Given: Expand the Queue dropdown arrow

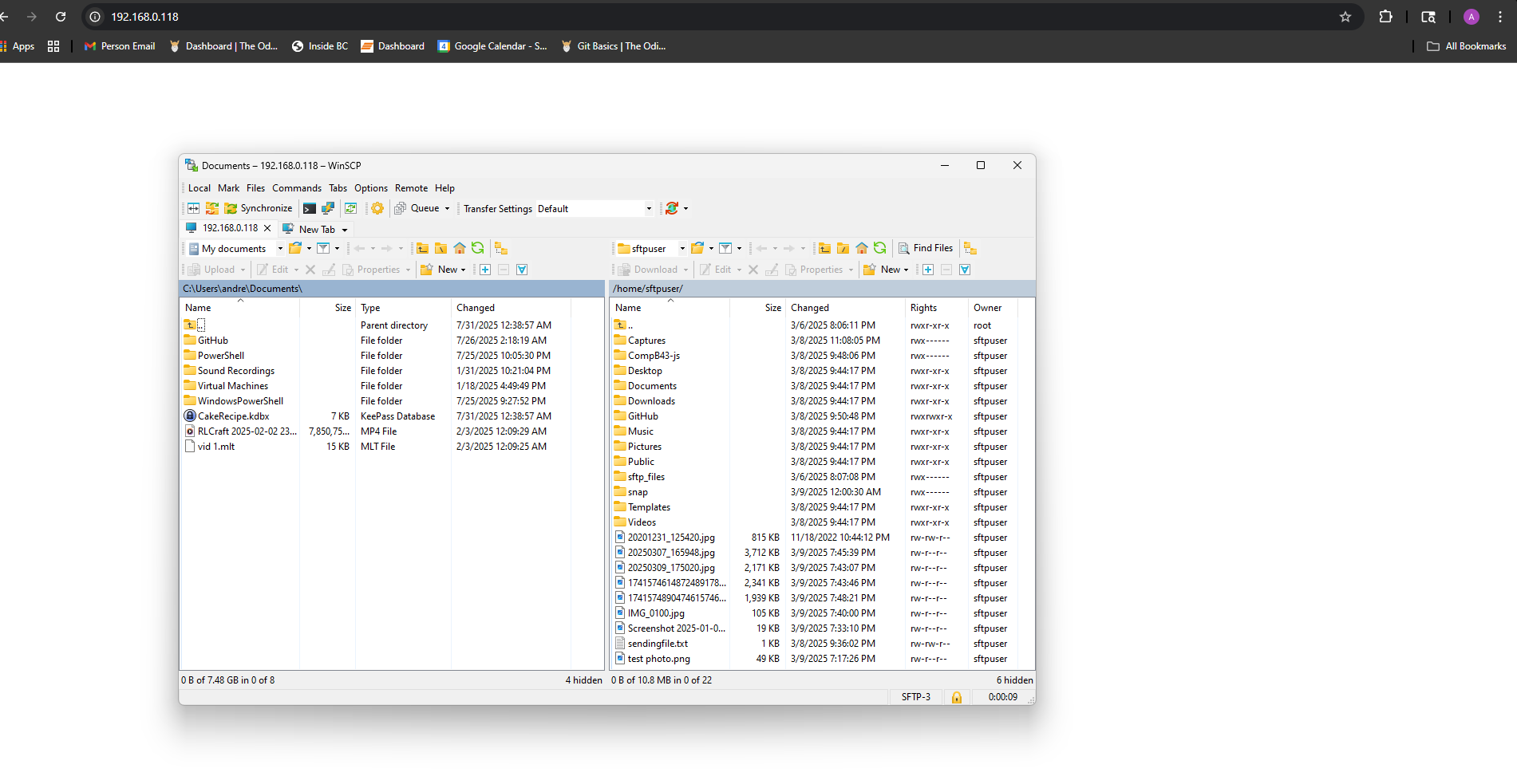Looking at the screenshot, I should [x=447, y=209].
